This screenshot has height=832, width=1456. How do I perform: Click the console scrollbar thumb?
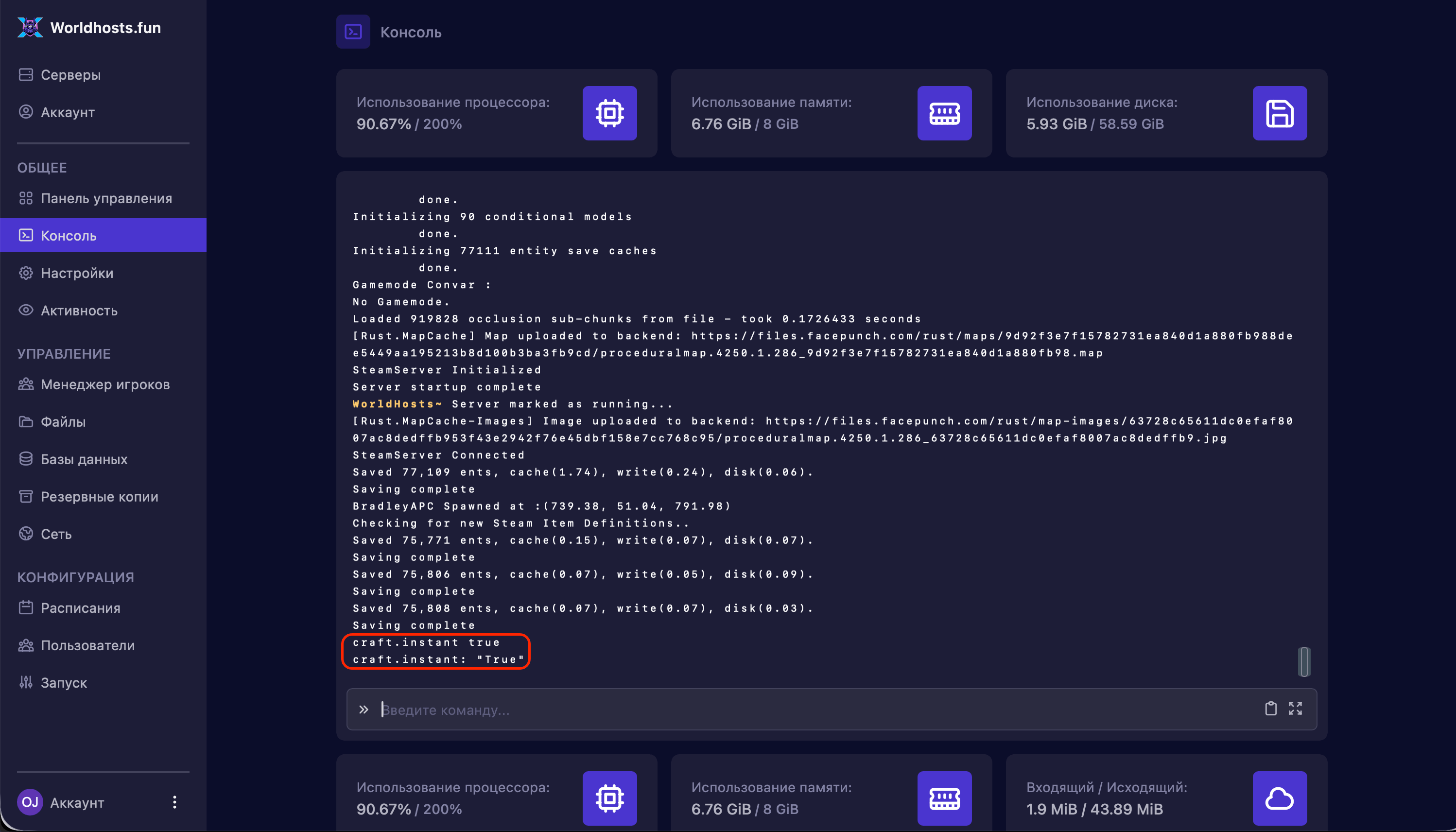pyautogui.click(x=1304, y=662)
